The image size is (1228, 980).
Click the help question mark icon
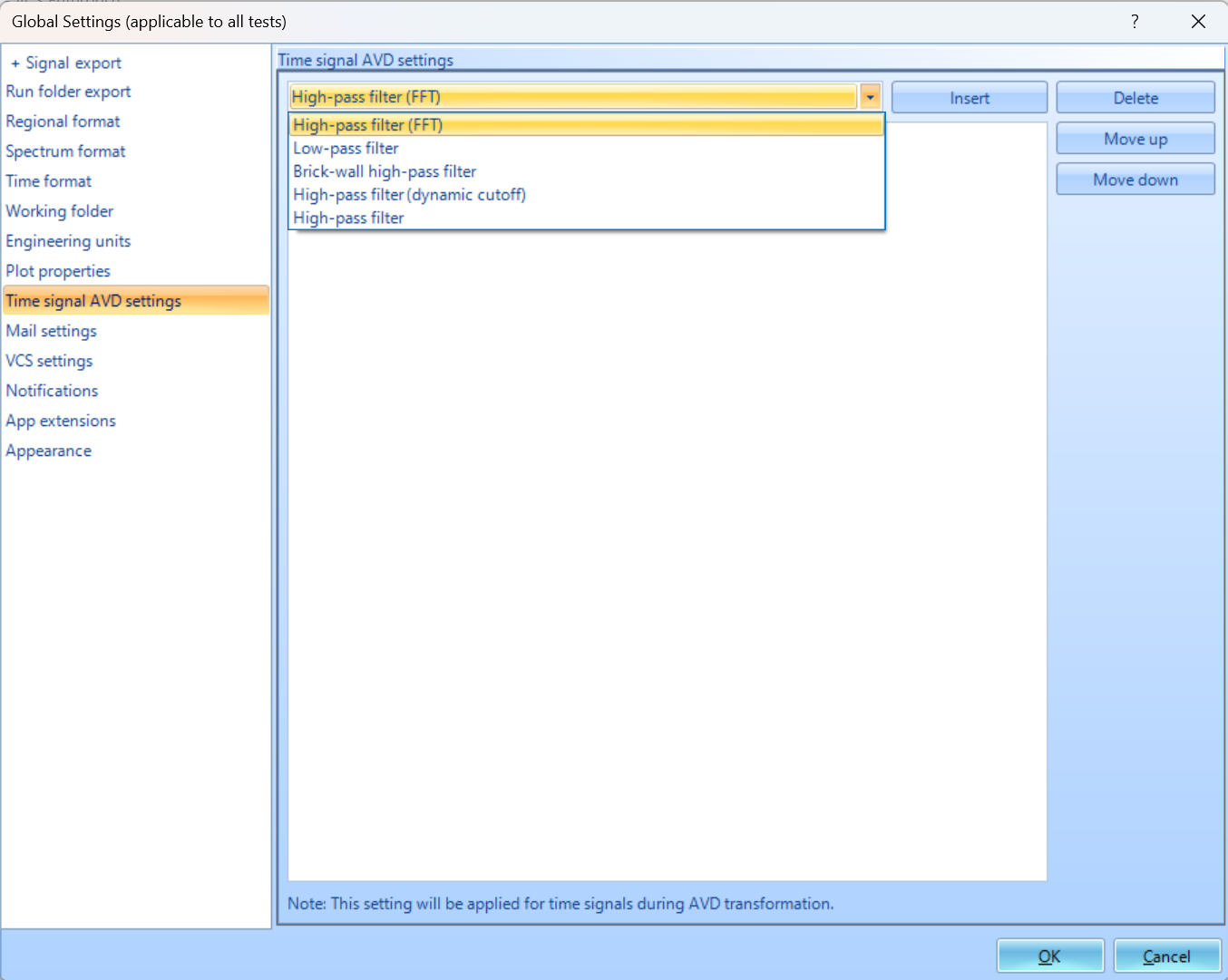(1135, 22)
